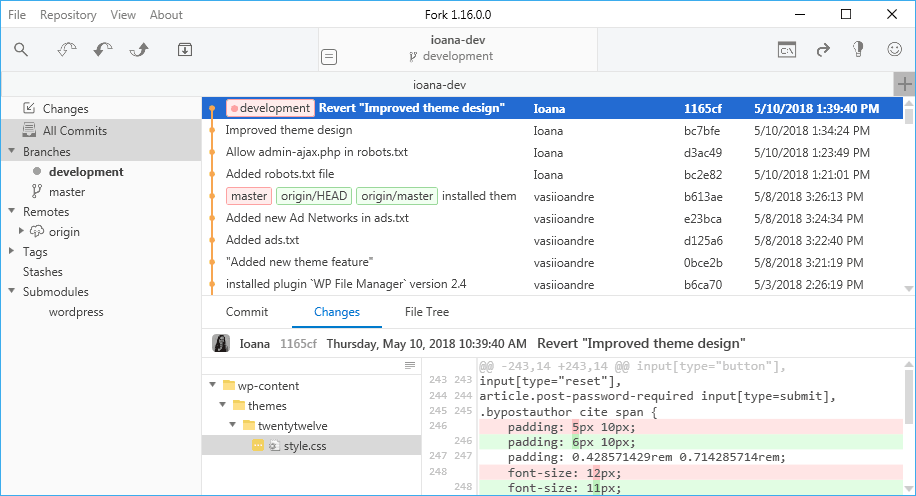Click the Fetch toolbar icon
This screenshot has height=496, width=916.
[67, 50]
